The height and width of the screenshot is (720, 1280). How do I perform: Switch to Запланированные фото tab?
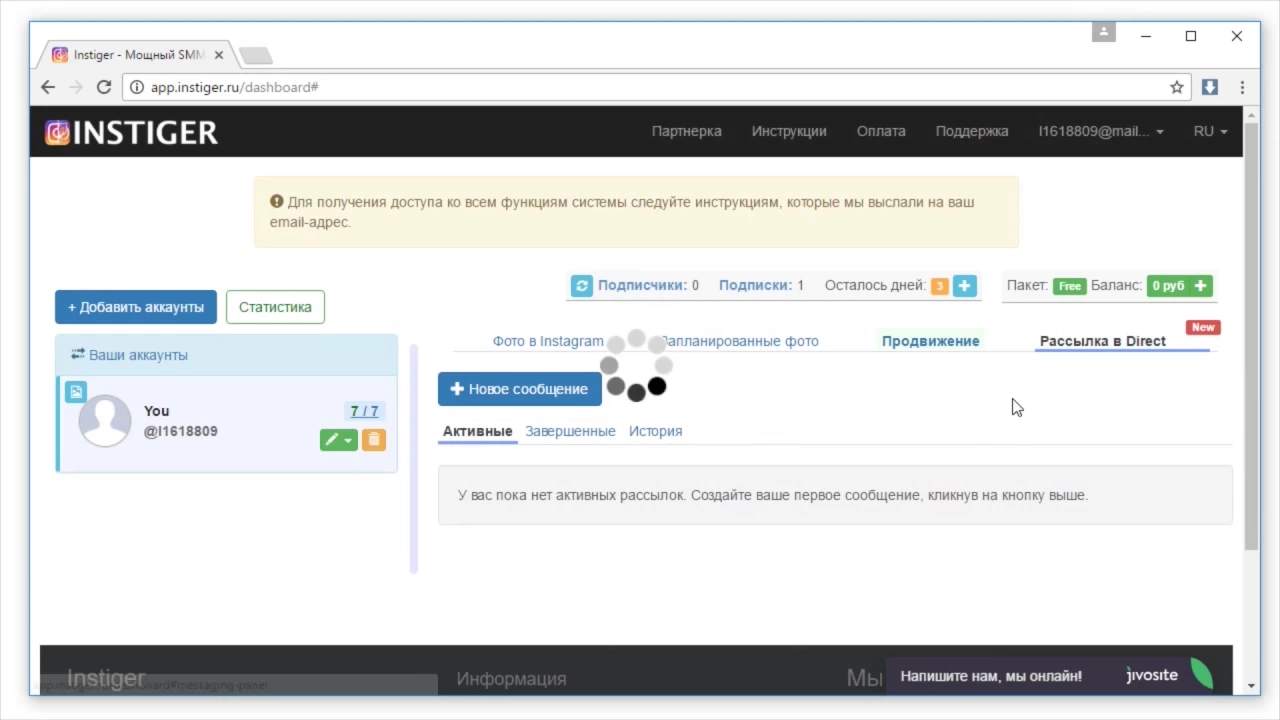pyautogui.click(x=739, y=341)
